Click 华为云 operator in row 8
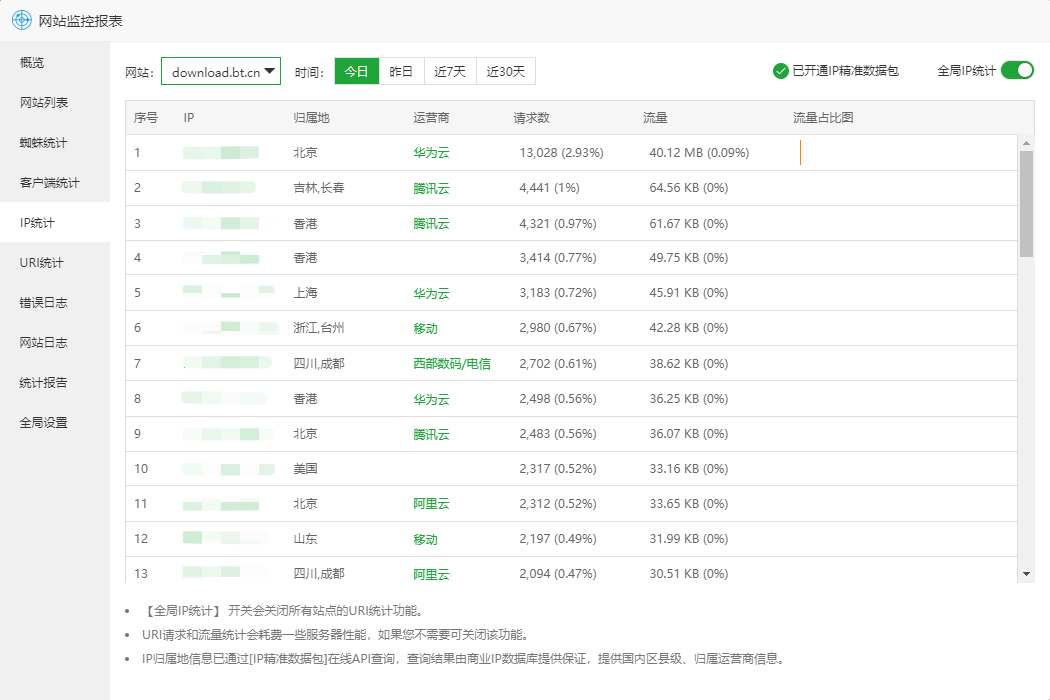This screenshot has width=1050, height=700. [x=431, y=399]
